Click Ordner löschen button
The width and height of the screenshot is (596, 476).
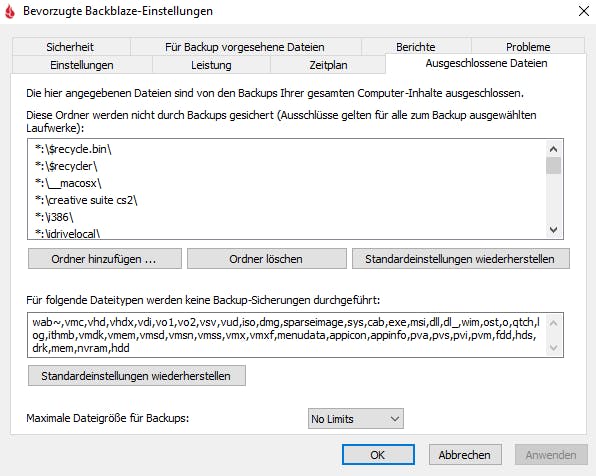tap(266, 259)
